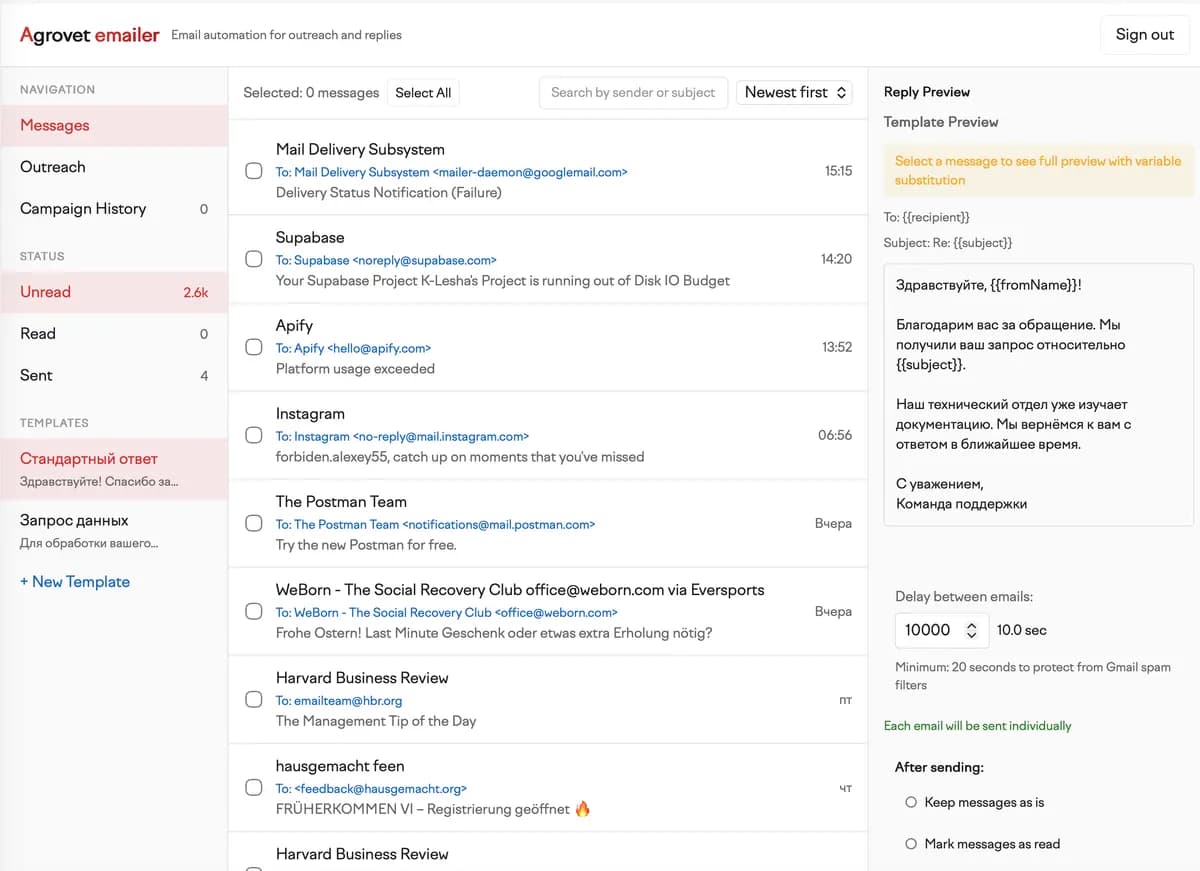Create a New Template
This screenshot has height=871, width=1200.
point(75,582)
